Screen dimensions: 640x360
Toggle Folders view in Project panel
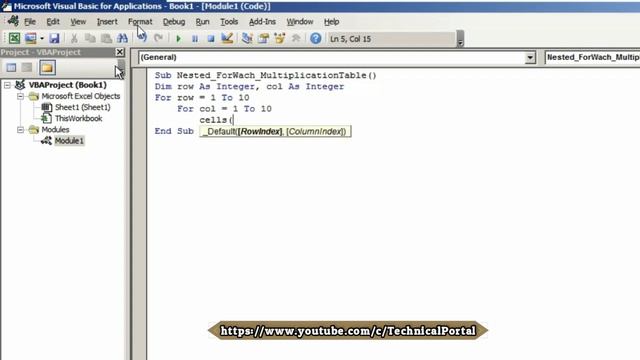point(47,67)
